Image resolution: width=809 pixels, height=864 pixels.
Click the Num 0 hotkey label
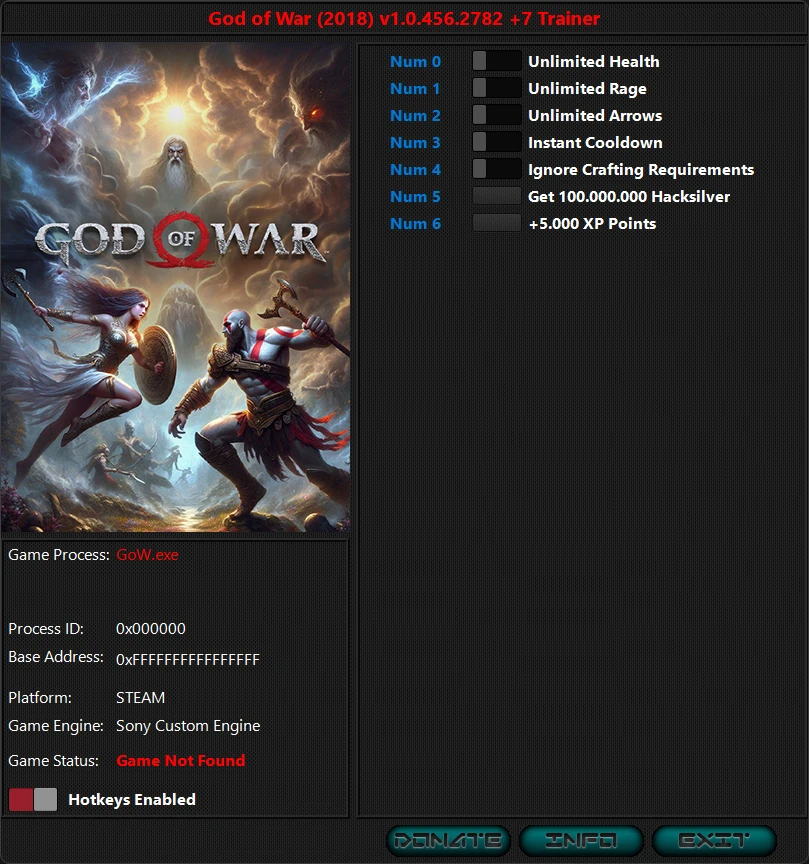(416, 61)
